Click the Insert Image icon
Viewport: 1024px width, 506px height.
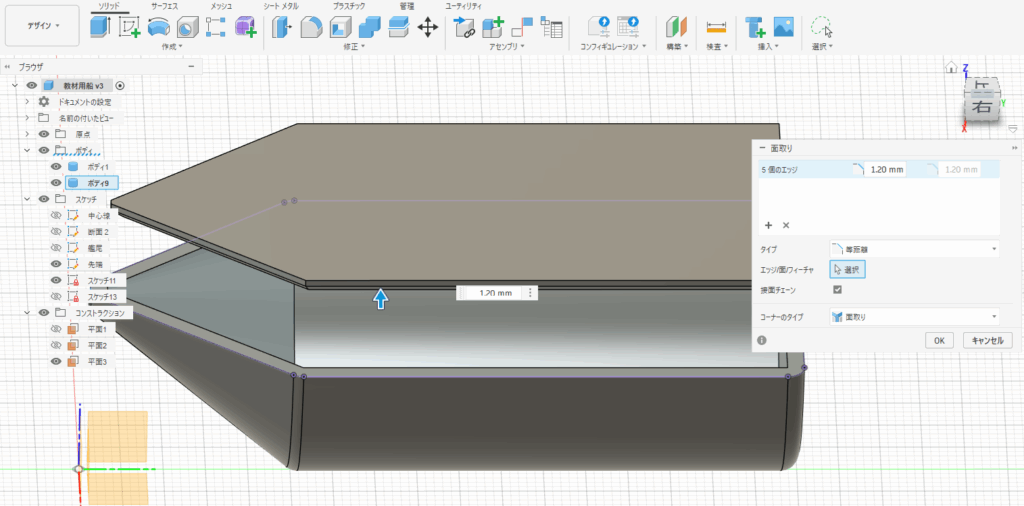784,27
